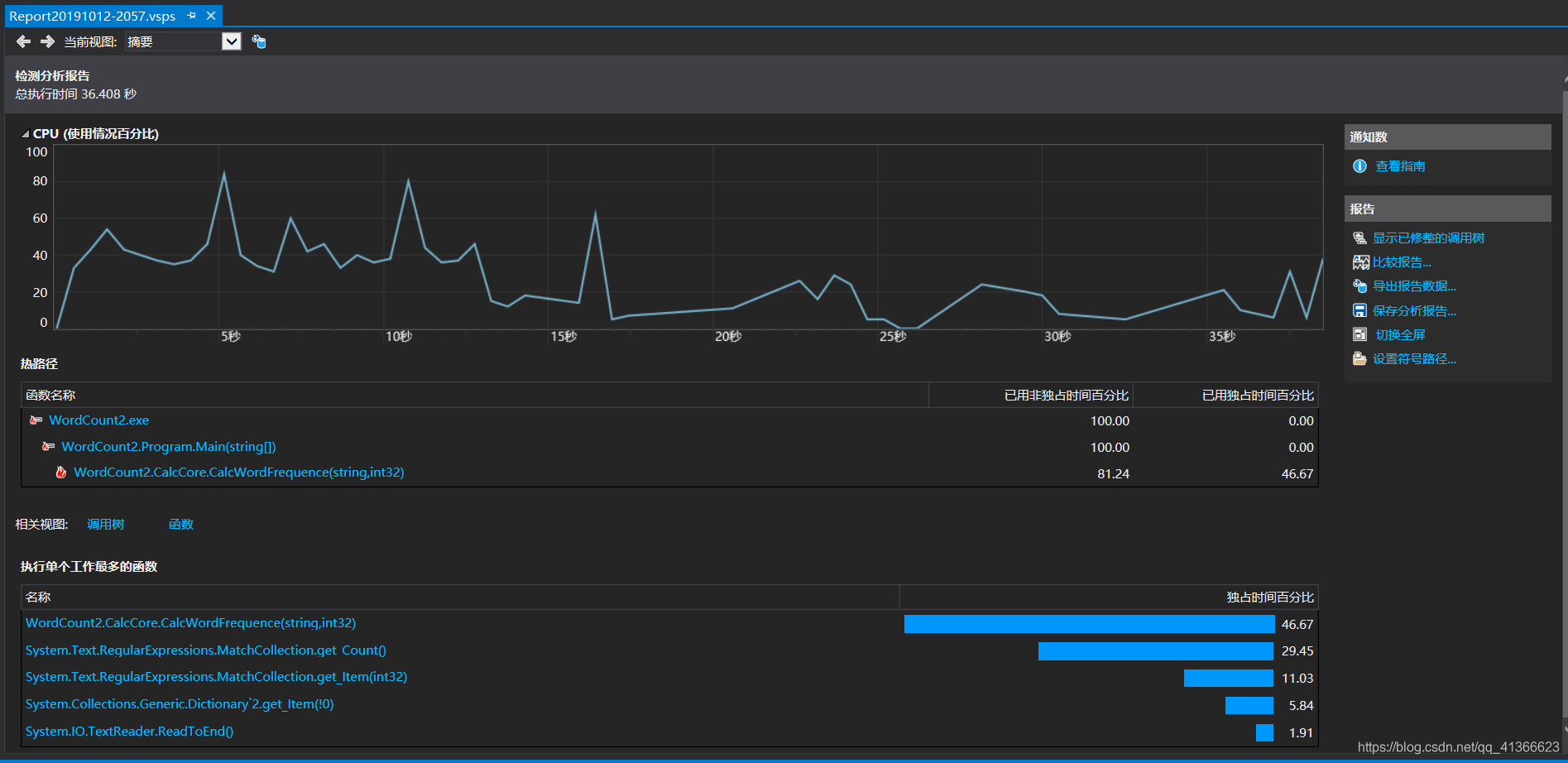Open the 保存分析报告... link
1568x763 pixels.
click(1414, 311)
